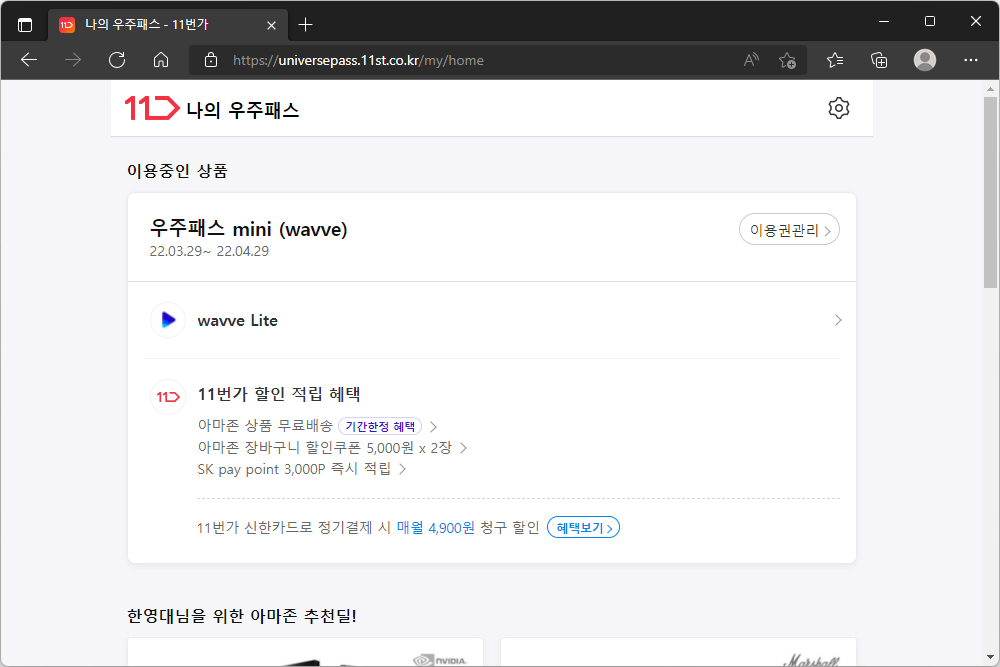
Task: Click the 이용중인 상품 section heading
Action: [177, 171]
